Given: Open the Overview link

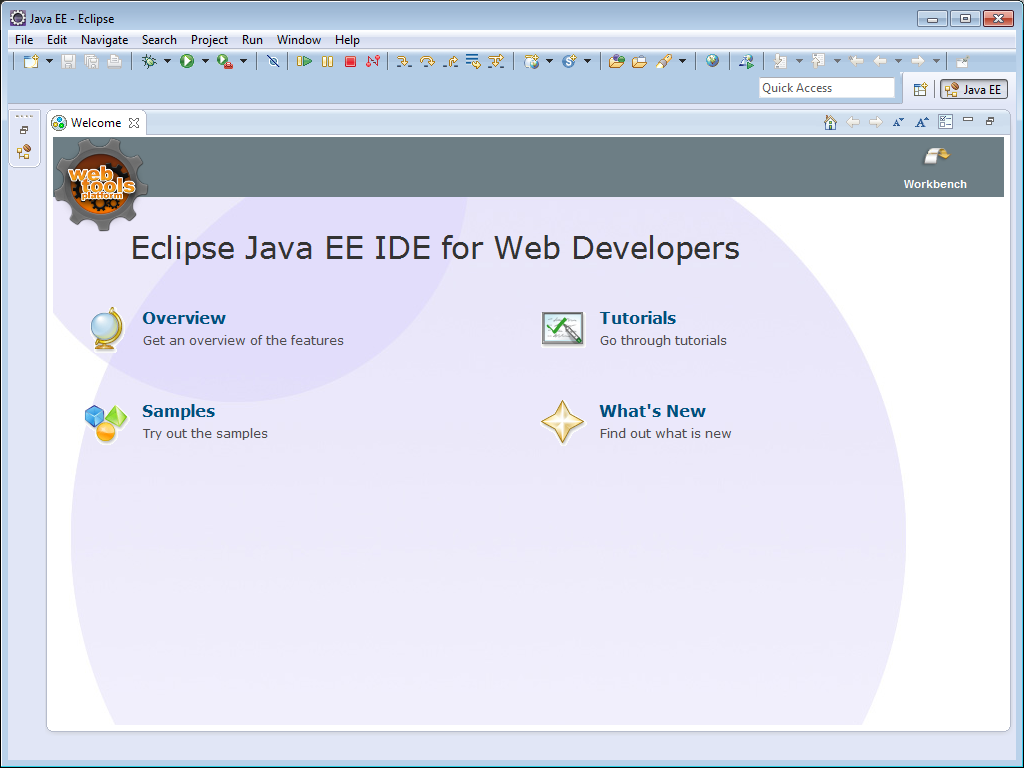Looking at the screenshot, I should [184, 318].
